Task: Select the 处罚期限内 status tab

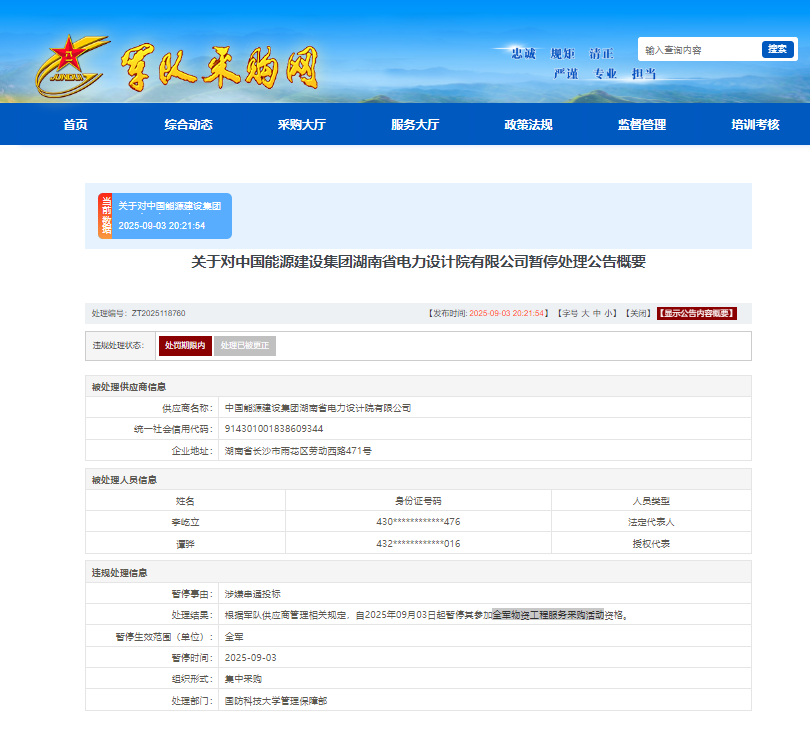Action: 185,346
